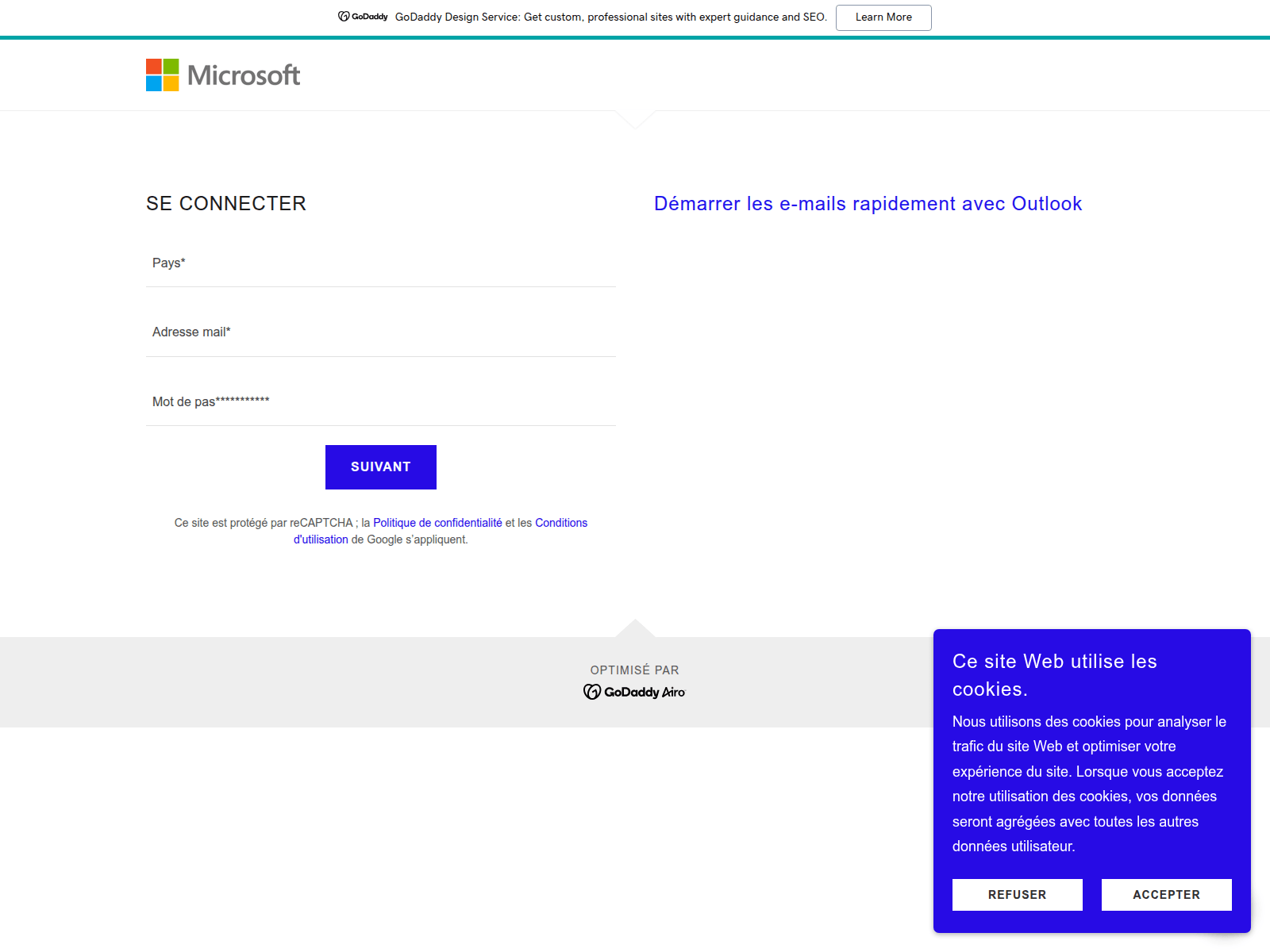Submit the form with the SUIVANT button
The height and width of the screenshot is (952, 1270).
[x=381, y=467]
